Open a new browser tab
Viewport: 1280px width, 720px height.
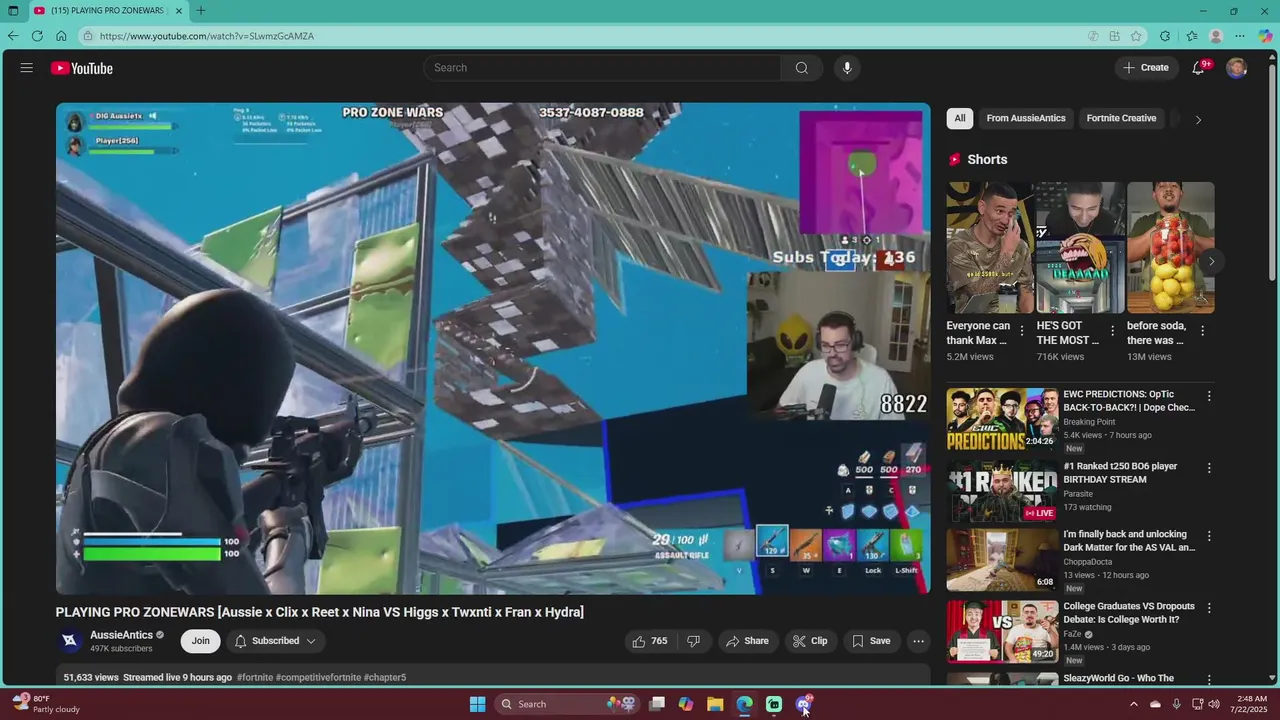201,11
